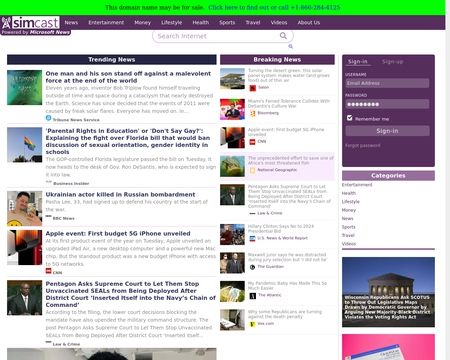
Task: Click The Guardian source icon
Action: [252, 267]
